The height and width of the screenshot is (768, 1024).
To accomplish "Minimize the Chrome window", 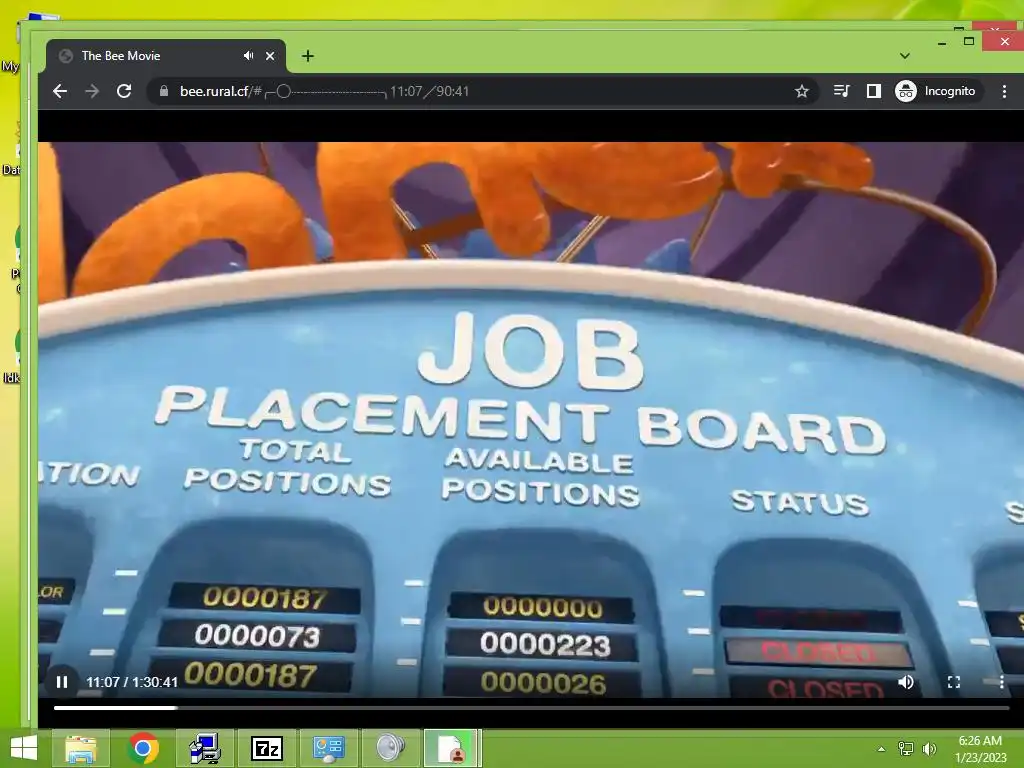I will (942, 42).
